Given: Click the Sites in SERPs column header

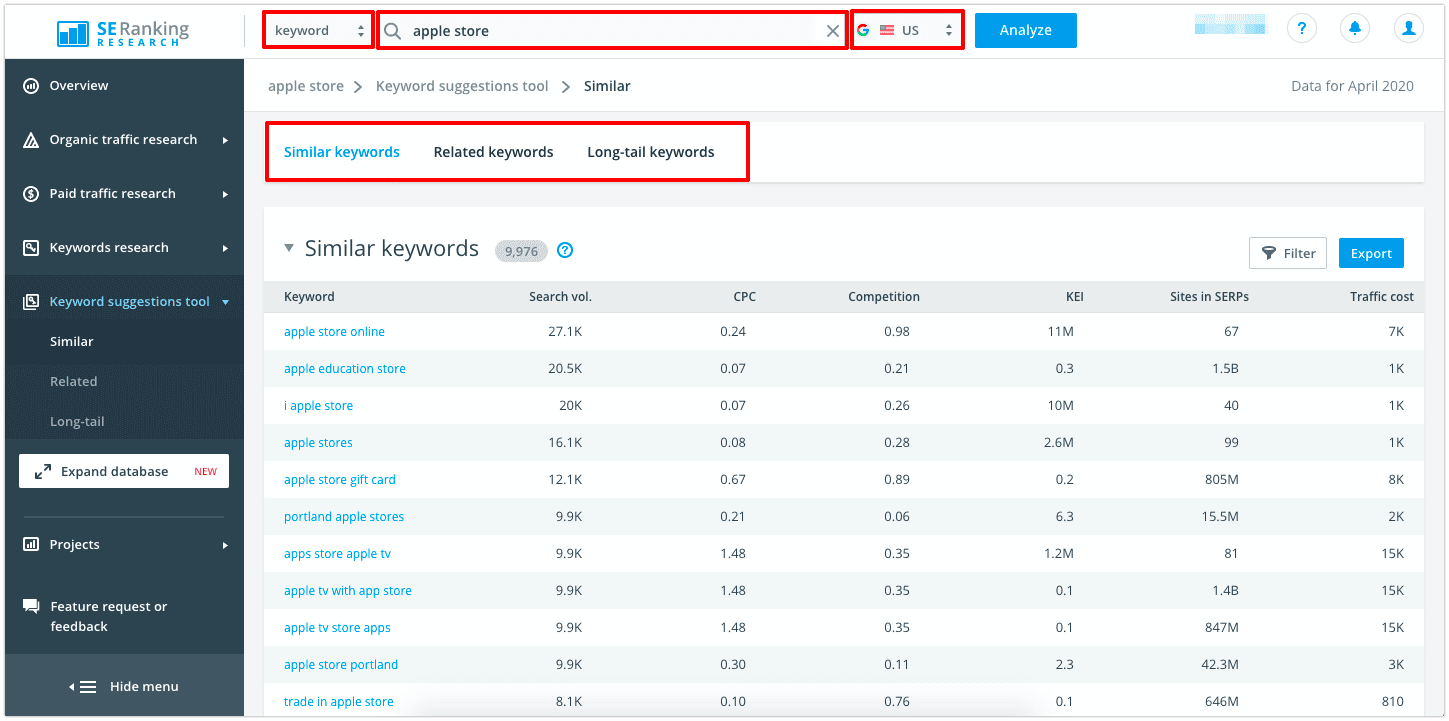Looking at the screenshot, I should (x=1209, y=297).
